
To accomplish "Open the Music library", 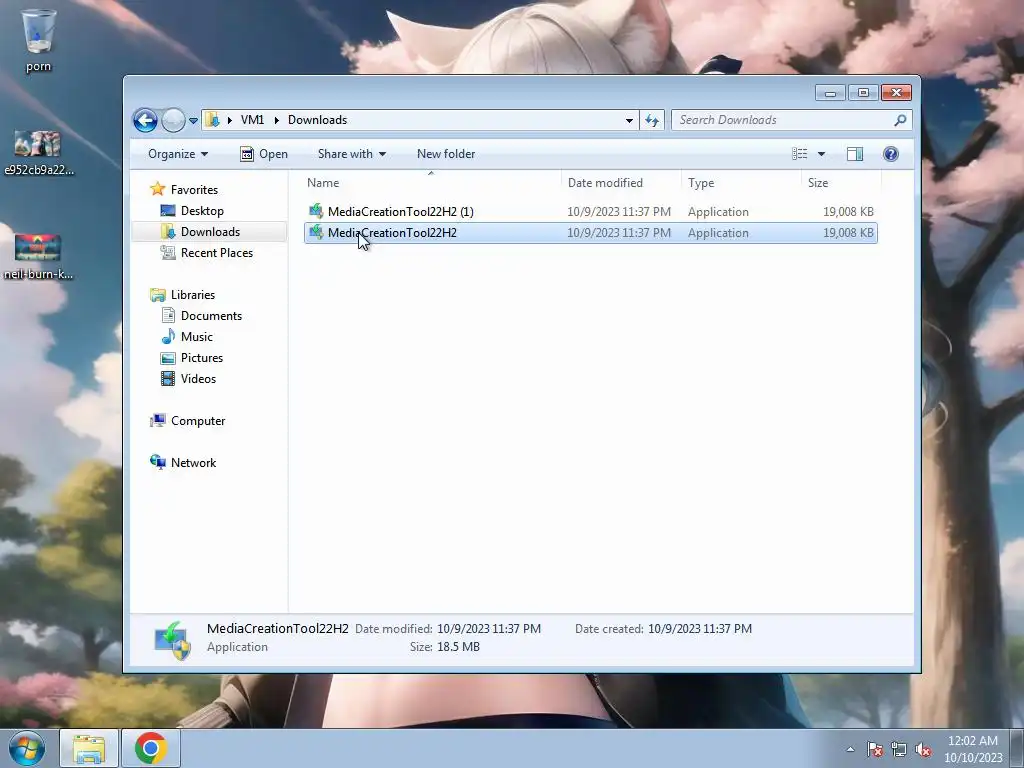I will [x=197, y=337].
